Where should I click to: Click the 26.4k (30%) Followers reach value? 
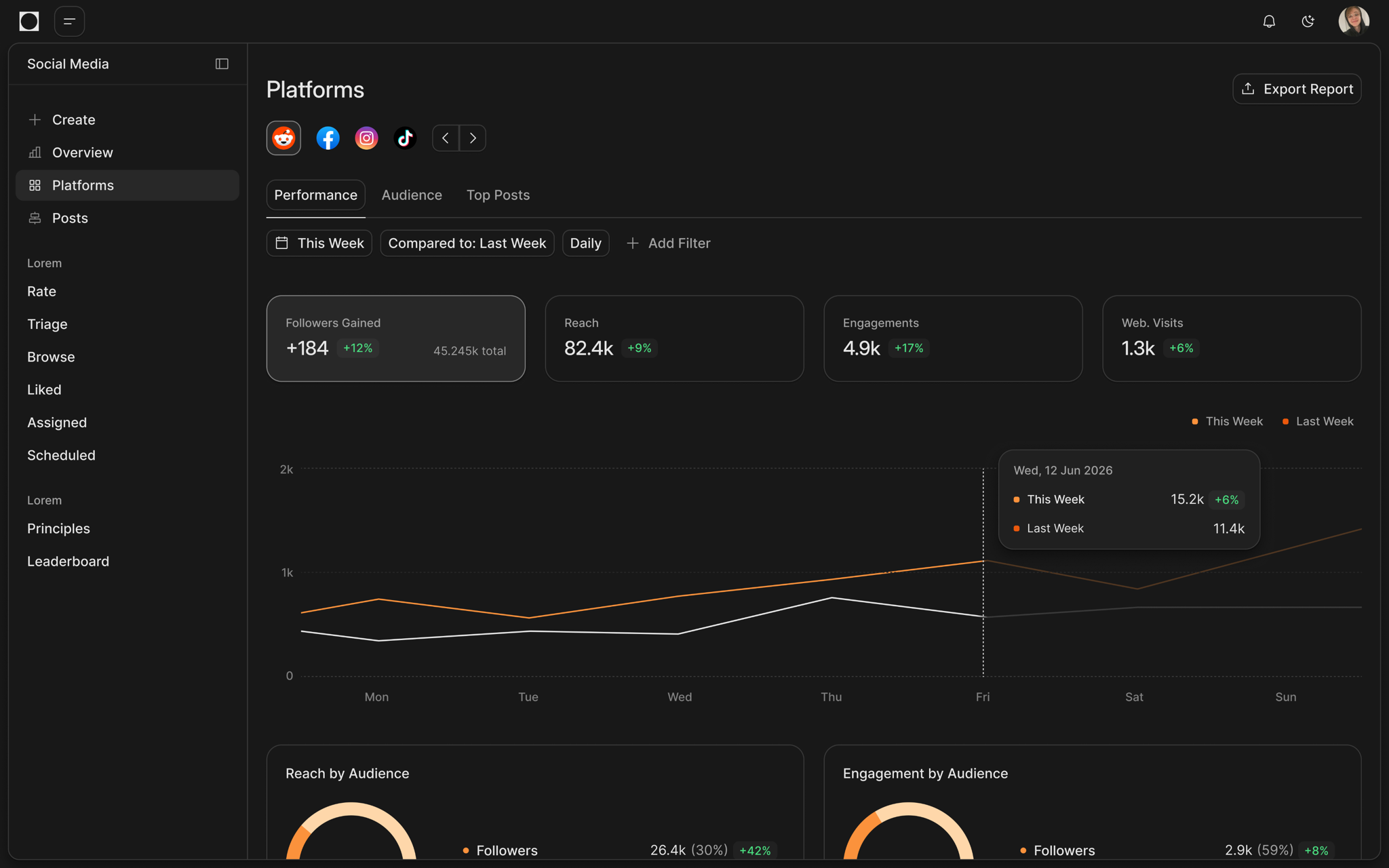[x=688, y=850]
